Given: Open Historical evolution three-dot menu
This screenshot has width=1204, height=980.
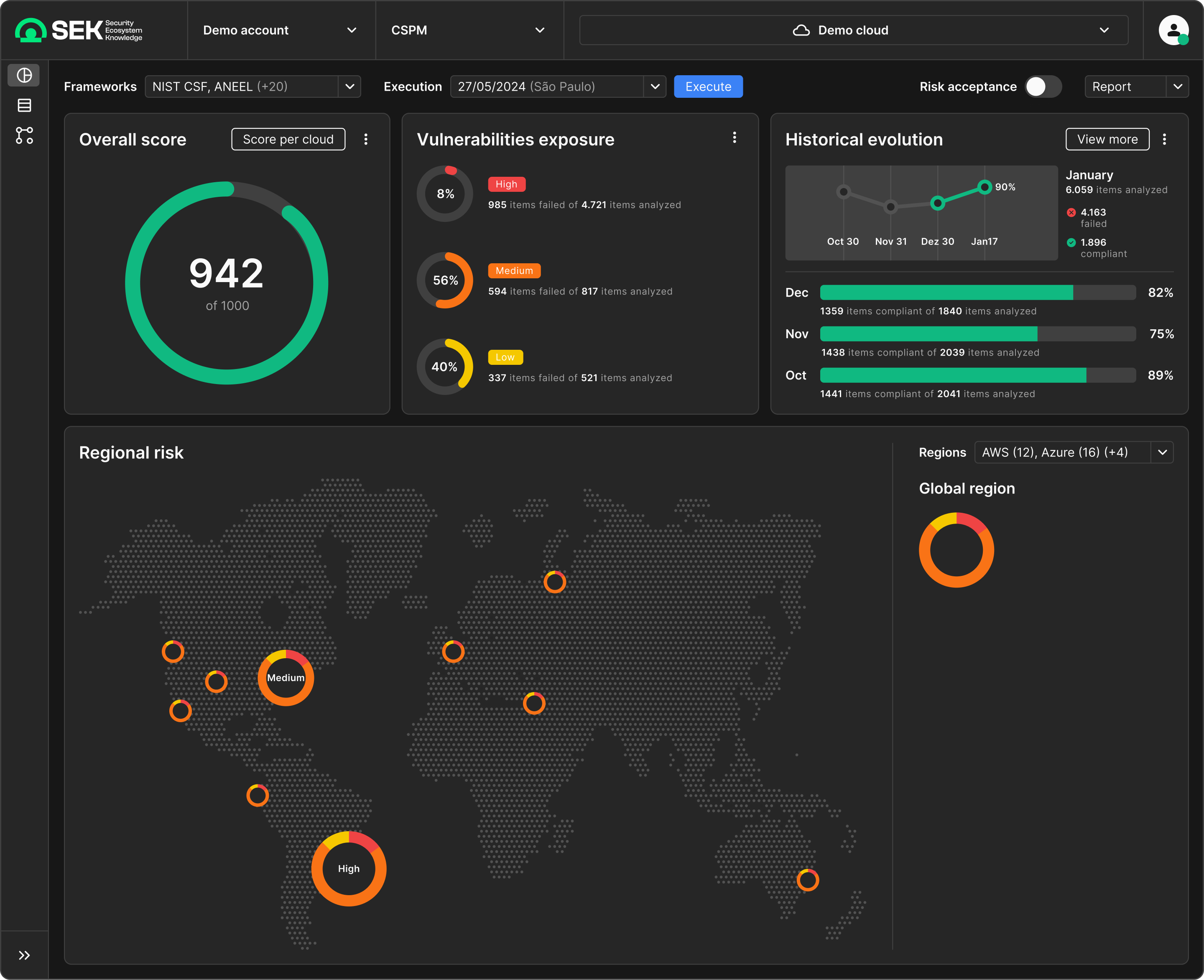Looking at the screenshot, I should click(x=1164, y=140).
